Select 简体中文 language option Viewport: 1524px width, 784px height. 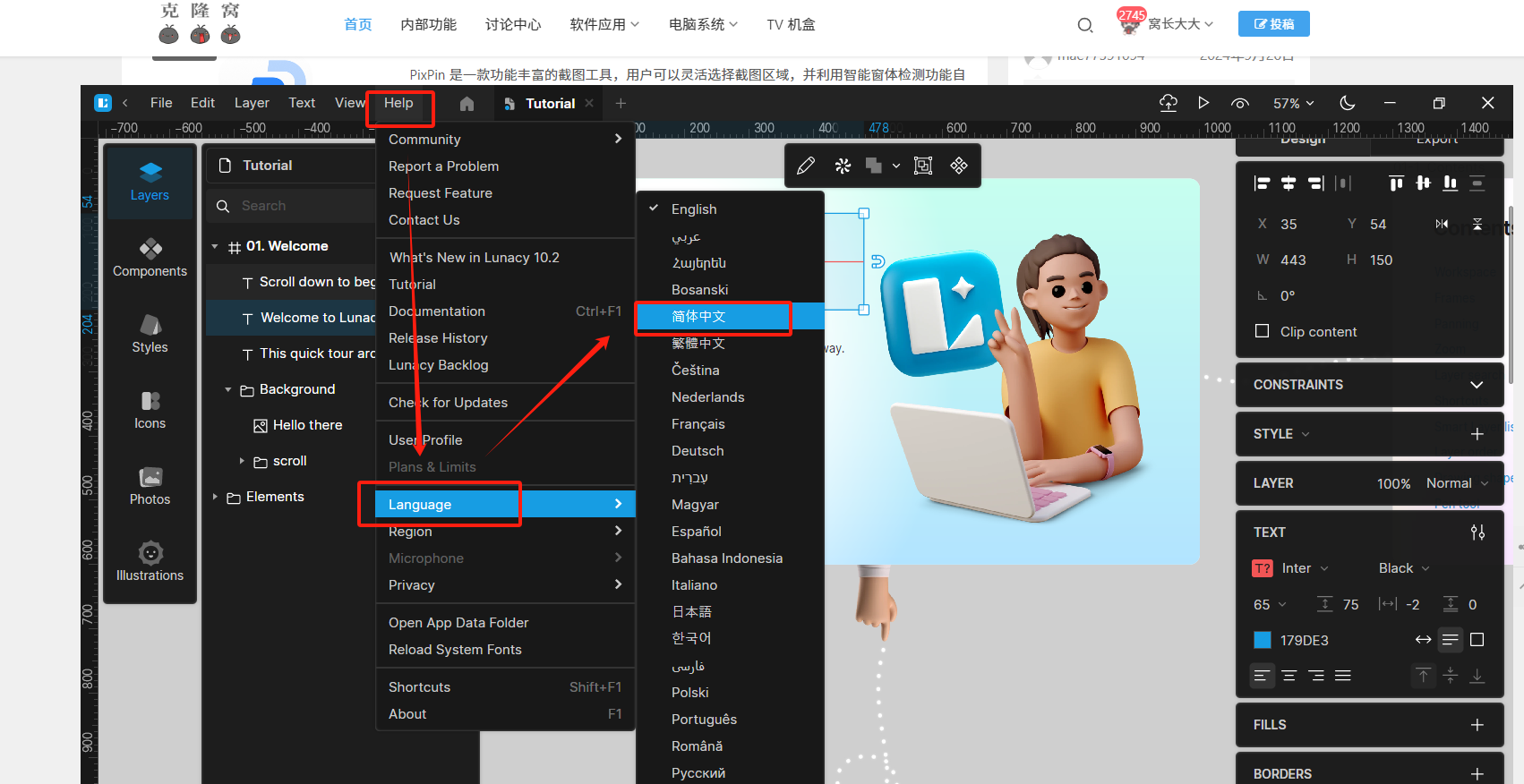[x=730, y=317]
